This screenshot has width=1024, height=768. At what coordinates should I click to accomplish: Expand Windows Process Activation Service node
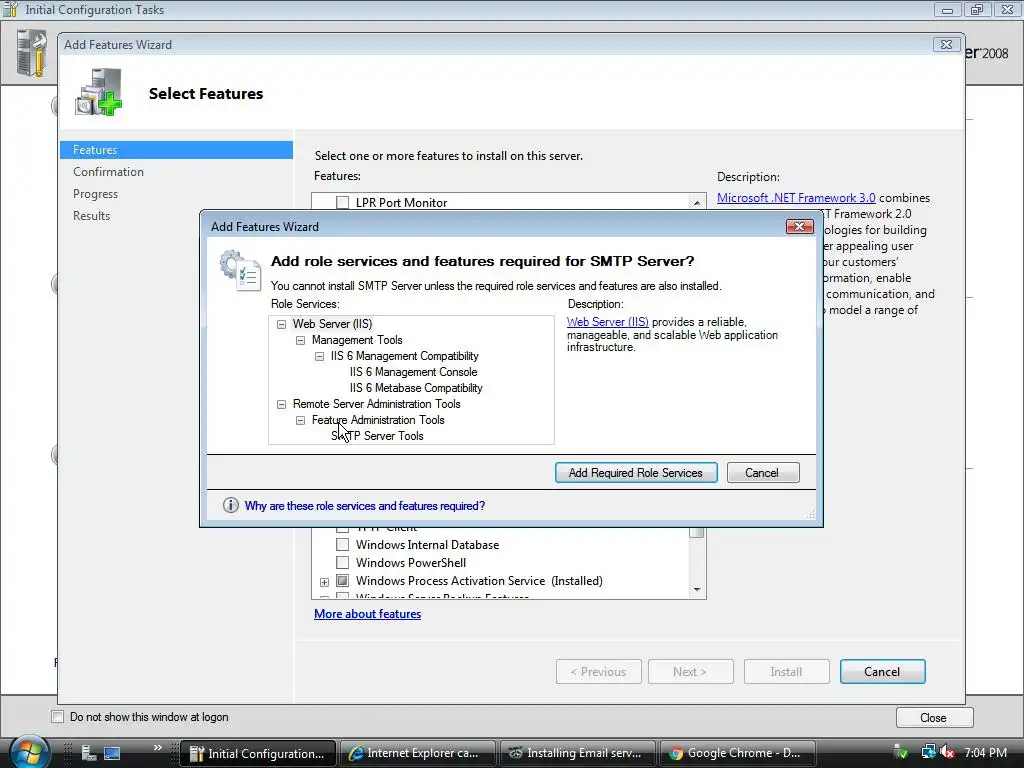(x=325, y=581)
